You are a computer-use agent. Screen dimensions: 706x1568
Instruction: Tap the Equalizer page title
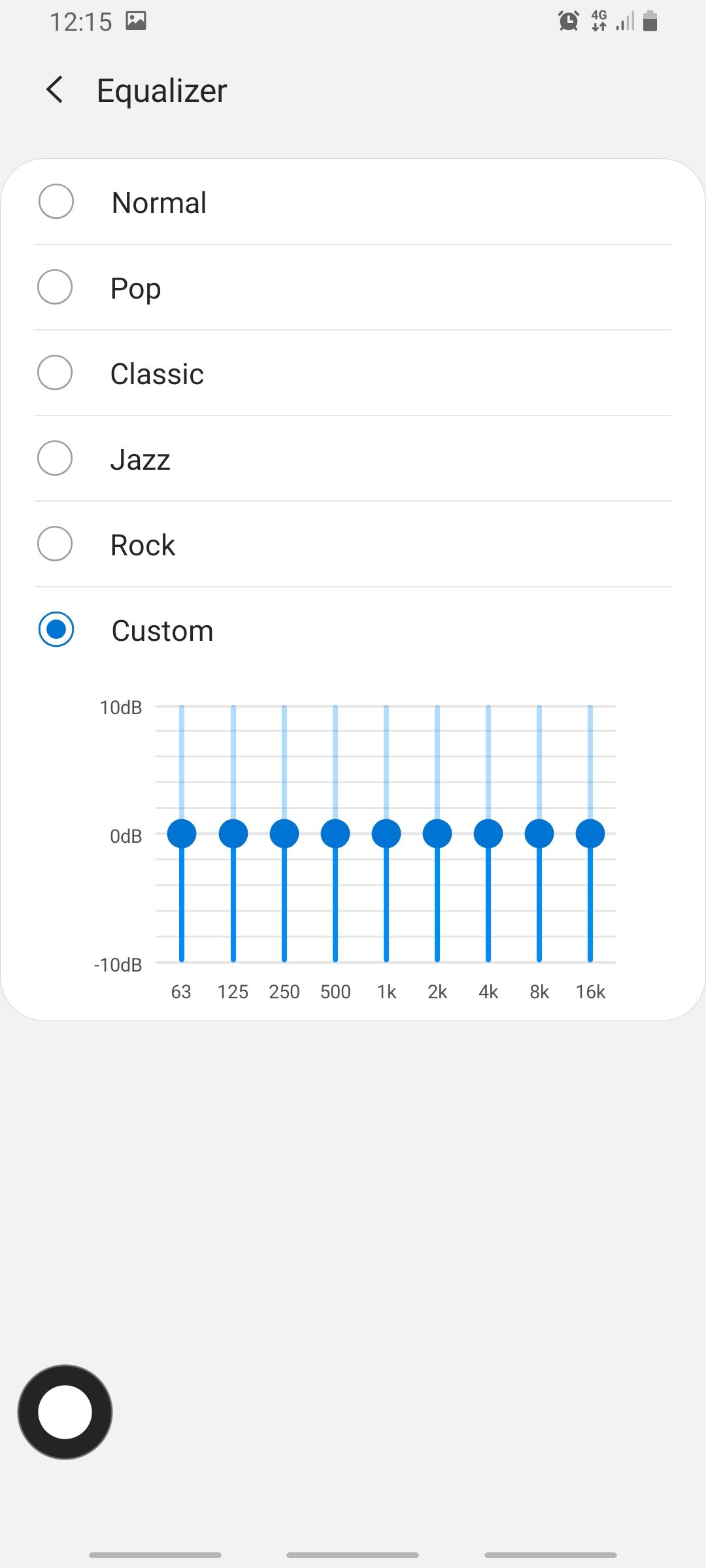161,91
